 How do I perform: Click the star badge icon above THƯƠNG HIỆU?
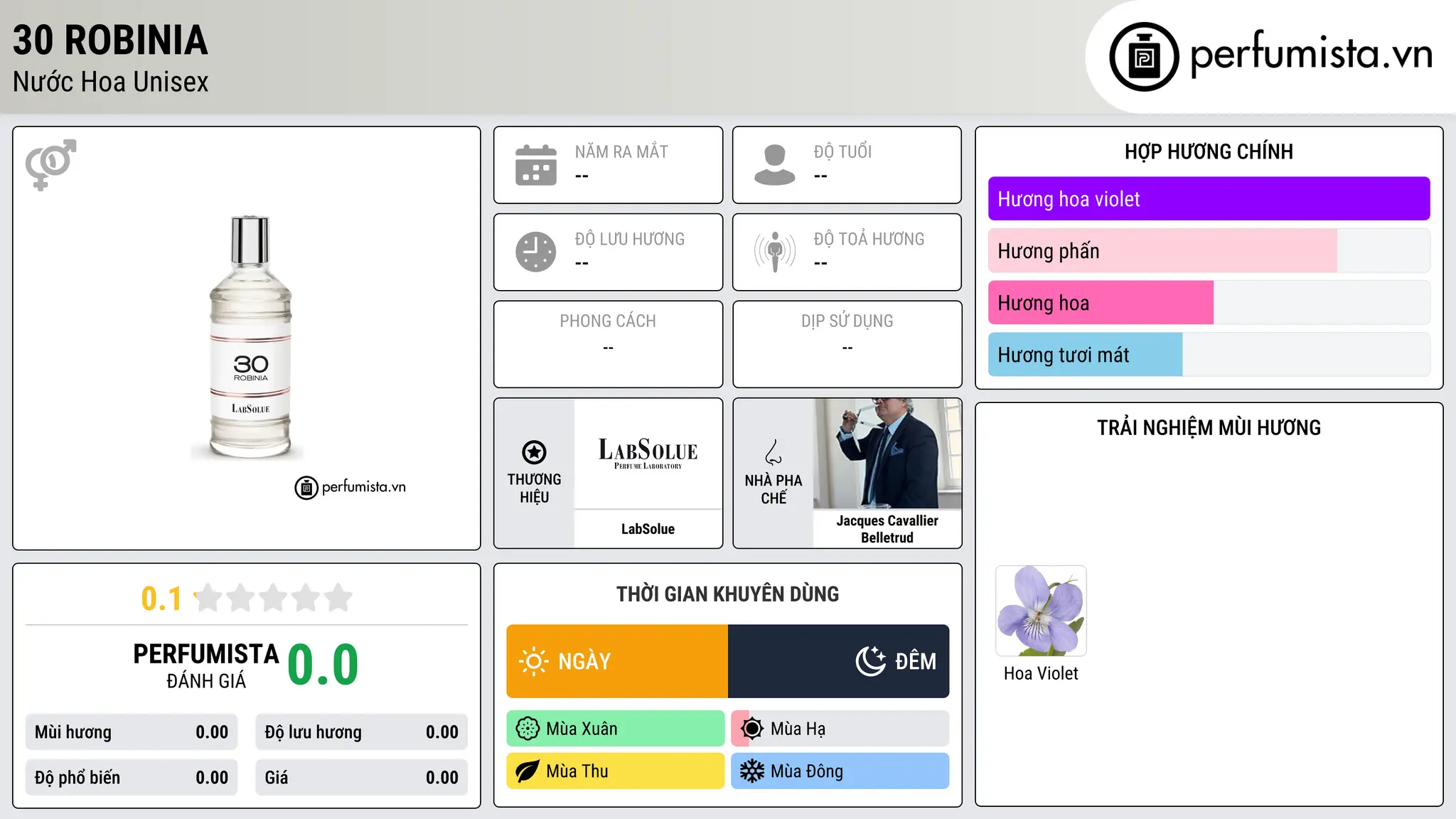(534, 452)
